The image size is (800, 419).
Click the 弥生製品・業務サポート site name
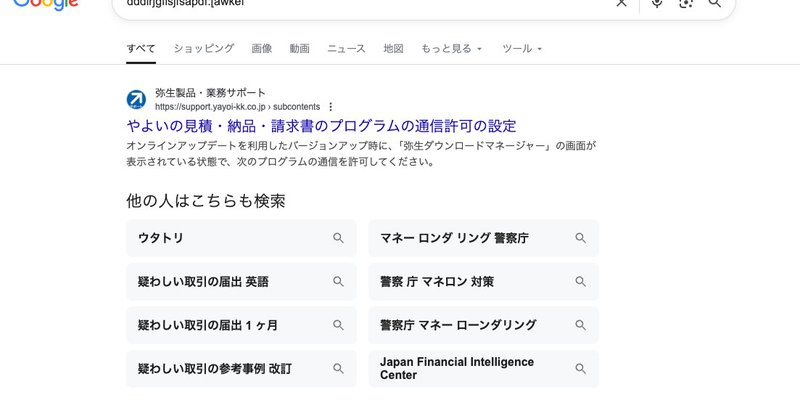pos(210,93)
